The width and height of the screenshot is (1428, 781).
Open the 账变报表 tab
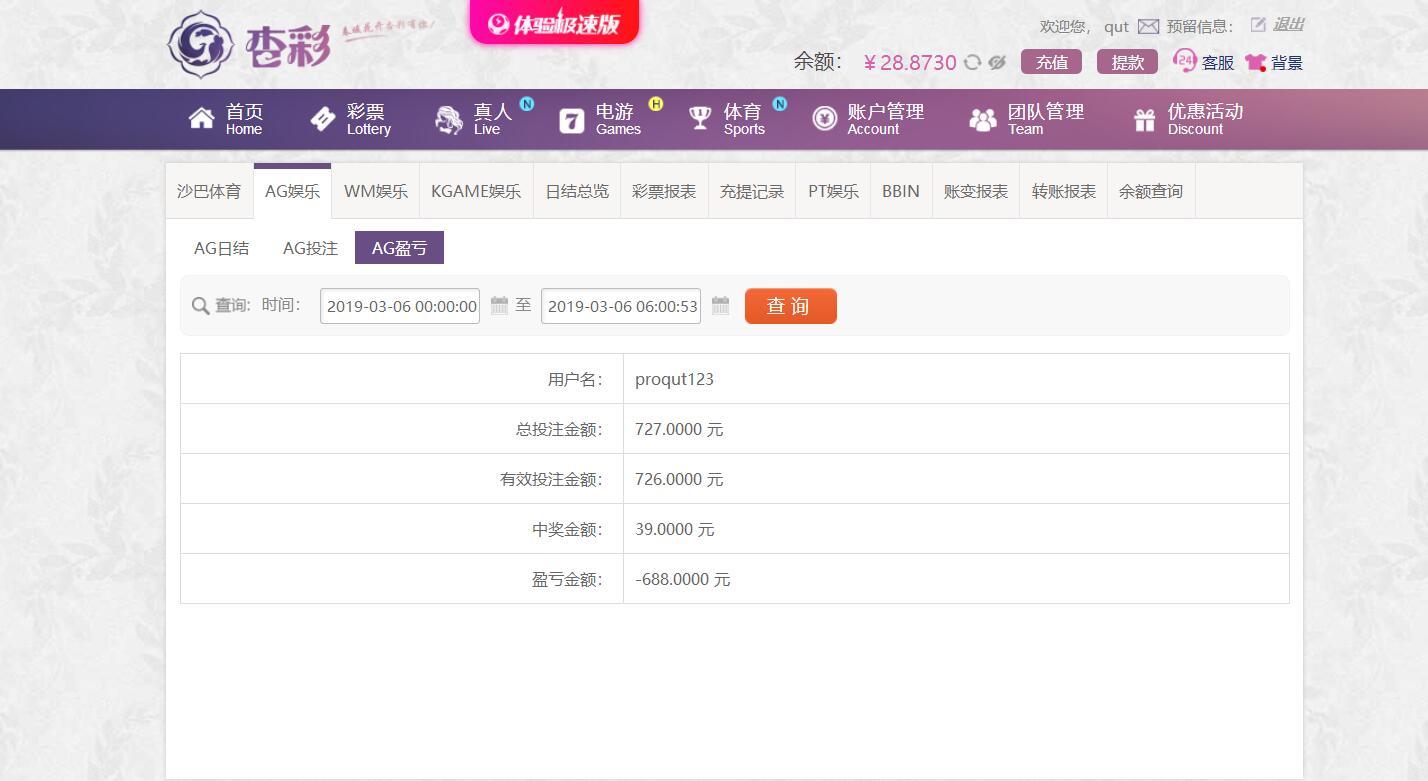(x=976, y=191)
